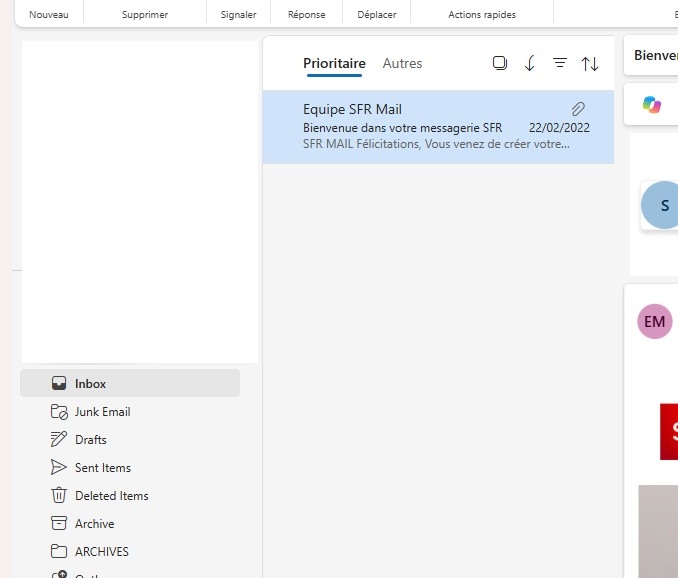This screenshot has width=678, height=578.
Task: Click the 22/02/2022 date text
Action: [559, 128]
